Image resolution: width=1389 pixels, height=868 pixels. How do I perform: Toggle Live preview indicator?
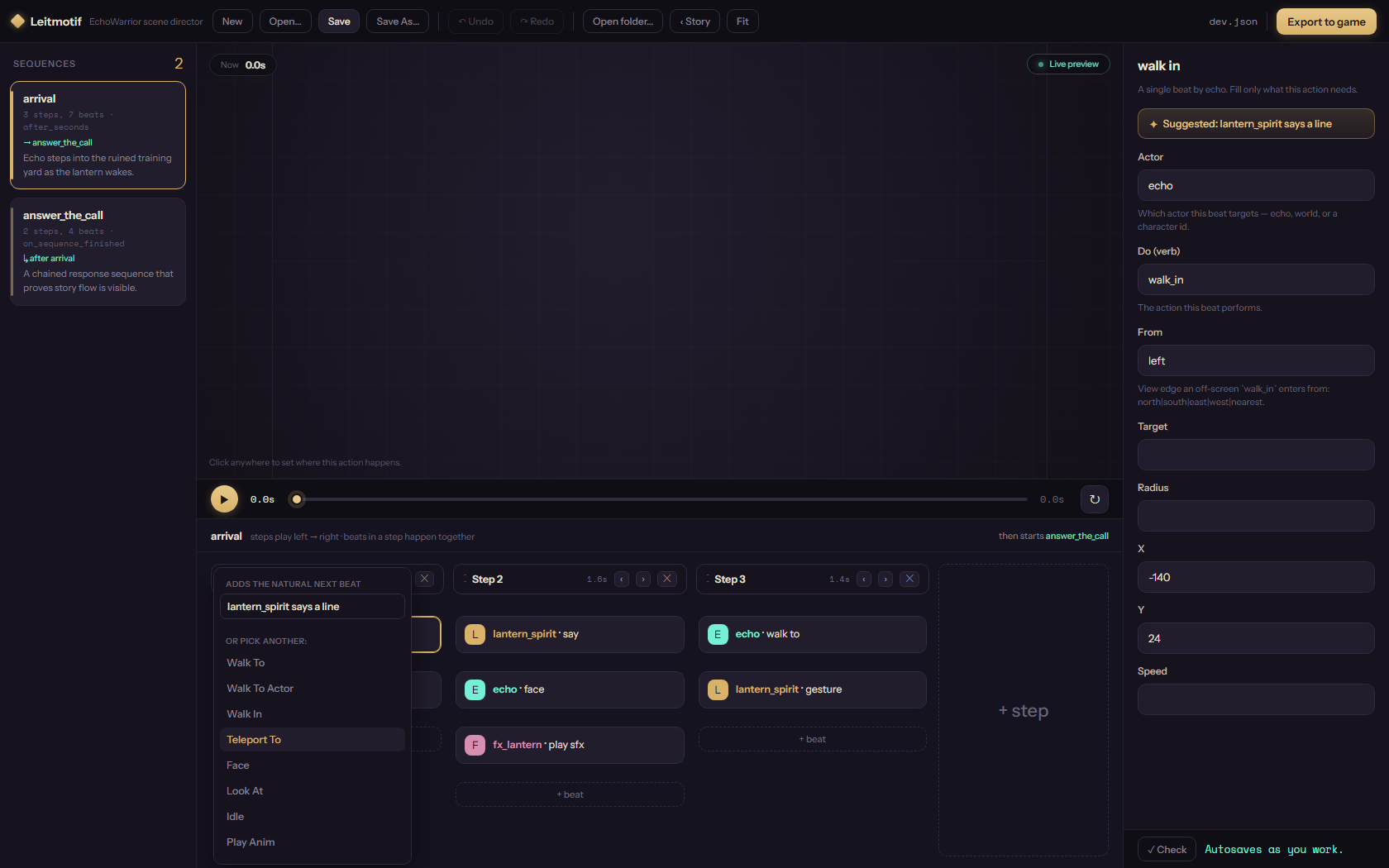click(1068, 64)
